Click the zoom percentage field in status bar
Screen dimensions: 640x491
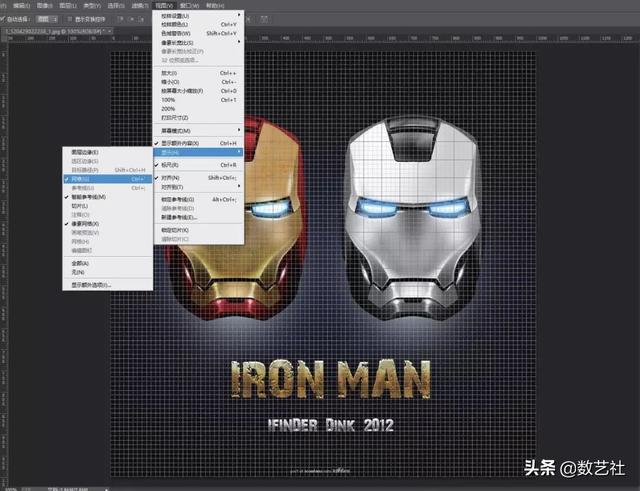coord(10,489)
